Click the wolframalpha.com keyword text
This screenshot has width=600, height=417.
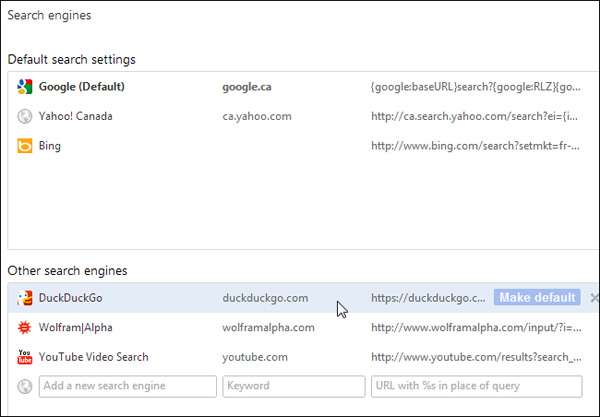[268, 328]
